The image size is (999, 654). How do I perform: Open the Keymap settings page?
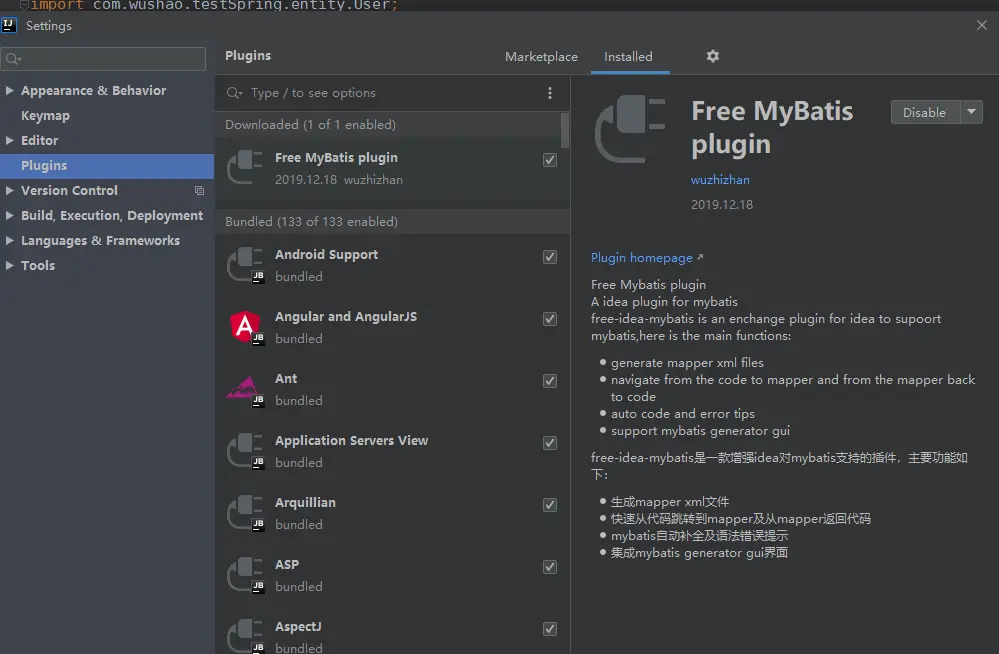pos(45,116)
